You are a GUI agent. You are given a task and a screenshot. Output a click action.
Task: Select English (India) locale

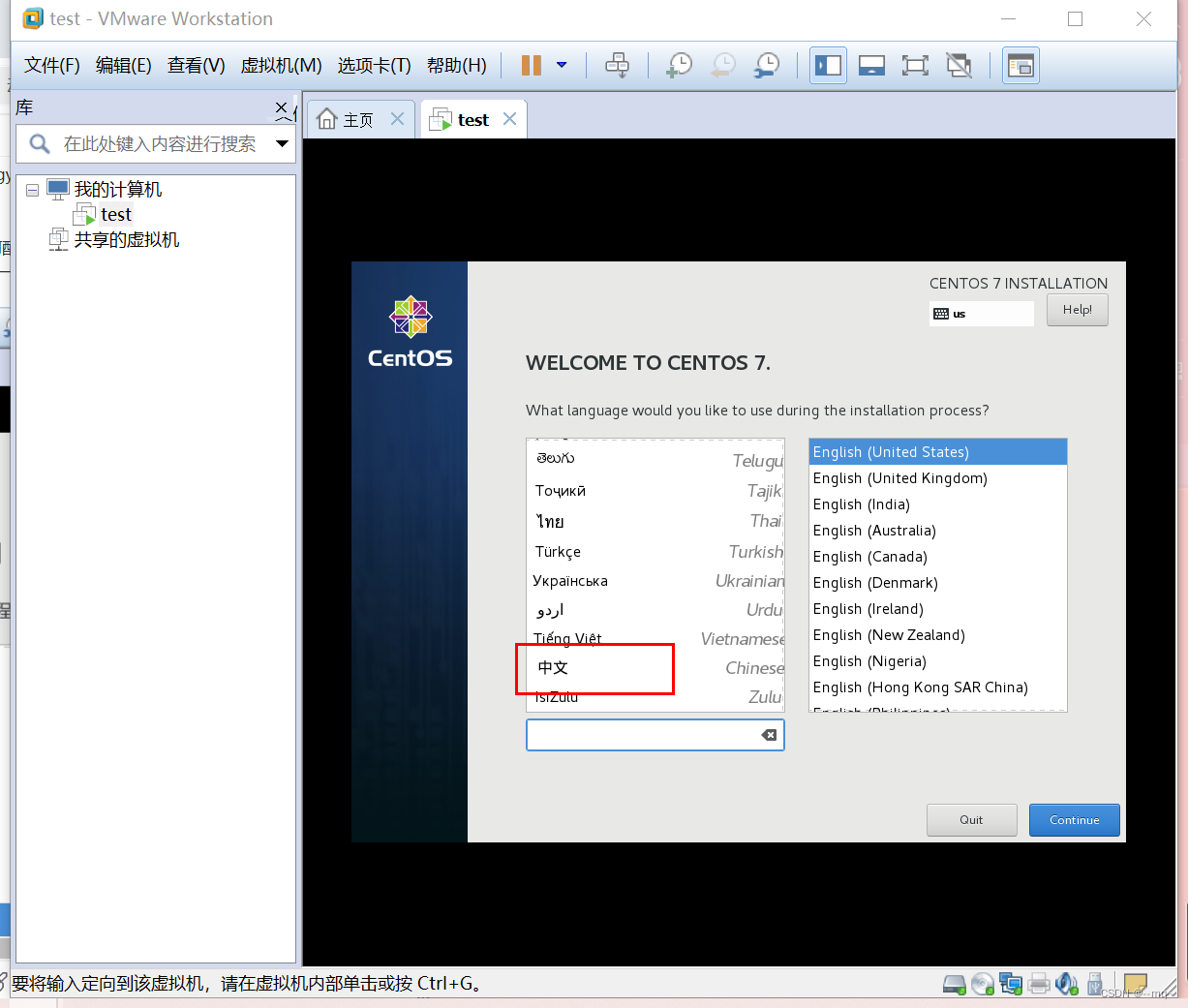(x=937, y=504)
